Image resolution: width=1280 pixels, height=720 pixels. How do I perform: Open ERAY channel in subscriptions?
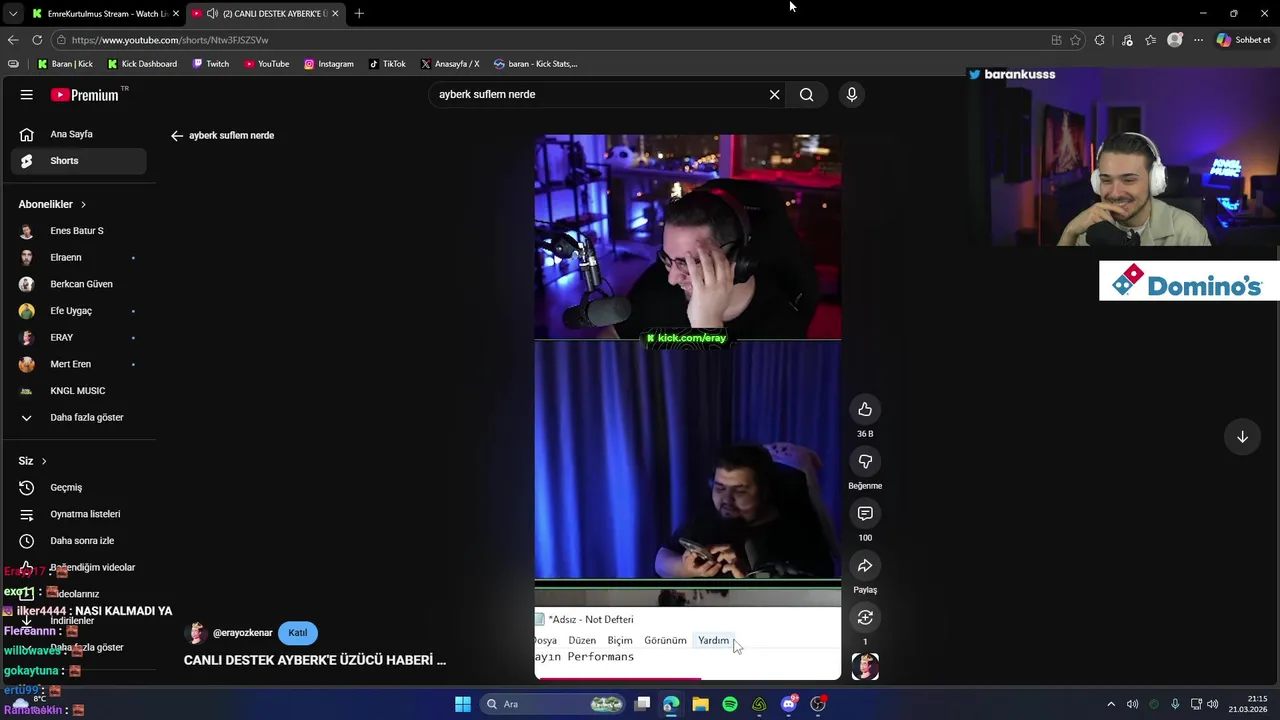[x=78, y=337]
